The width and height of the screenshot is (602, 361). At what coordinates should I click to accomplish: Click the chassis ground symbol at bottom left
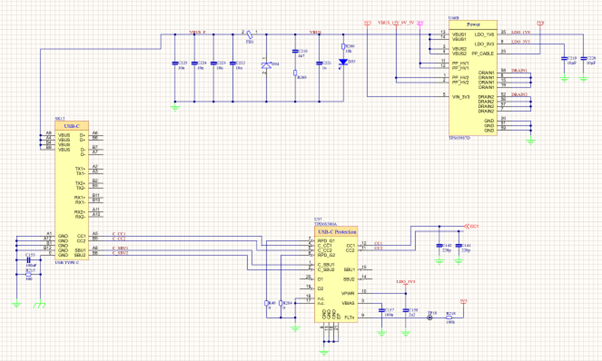click(x=40, y=305)
